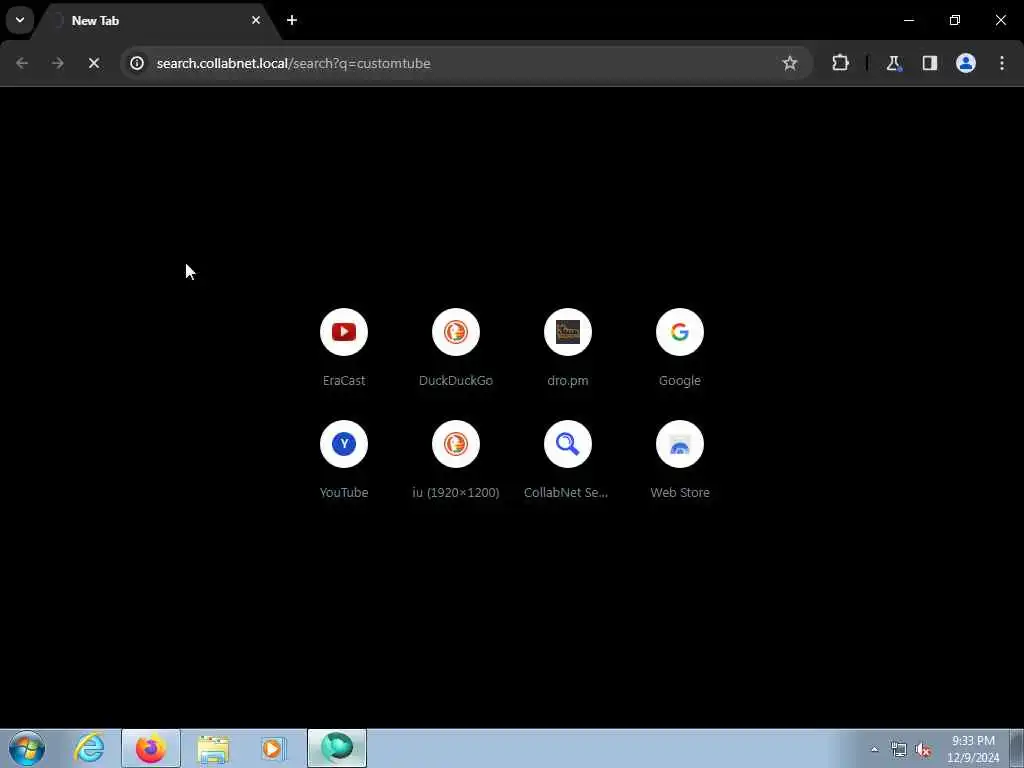The width and height of the screenshot is (1024, 768).
Task: Open a new tab
Action: coord(292,20)
